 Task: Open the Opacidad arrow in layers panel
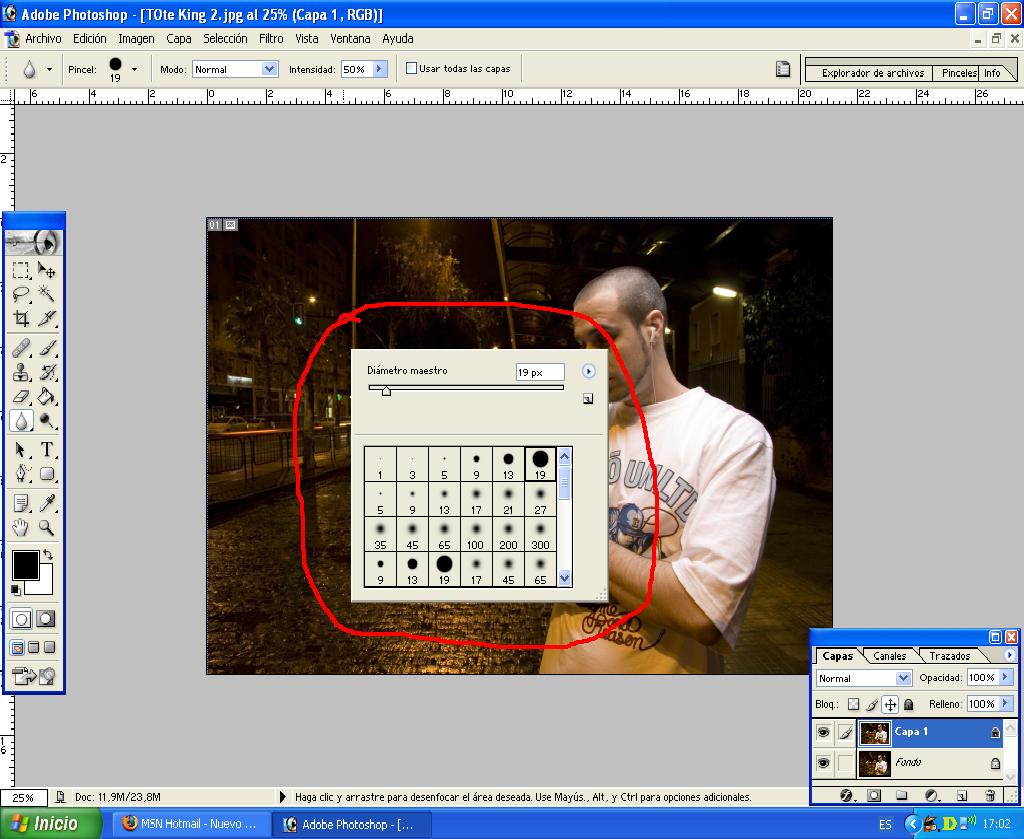tap(1006, 678)
